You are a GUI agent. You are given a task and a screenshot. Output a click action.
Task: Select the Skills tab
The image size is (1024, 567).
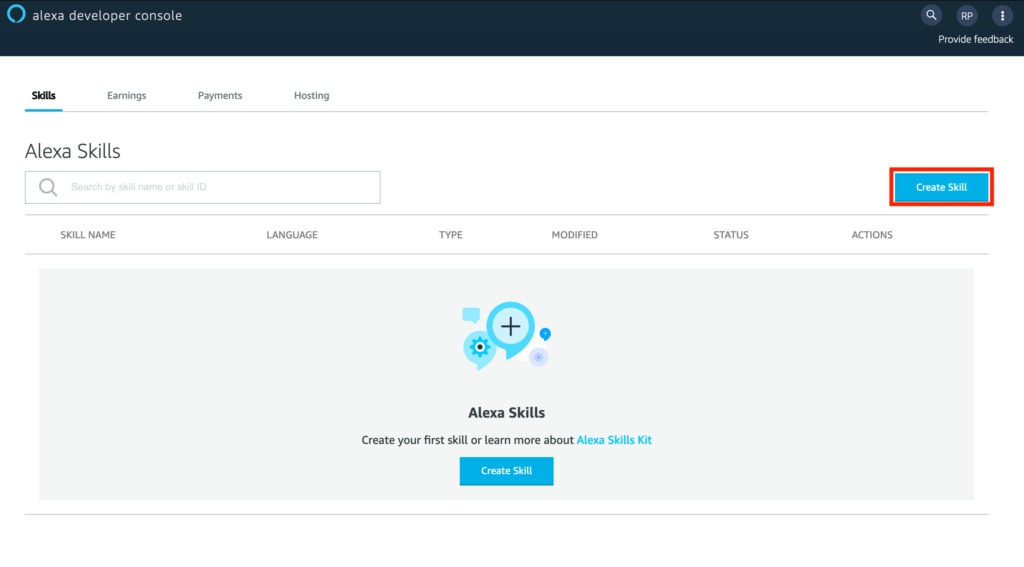click(44, 96)
